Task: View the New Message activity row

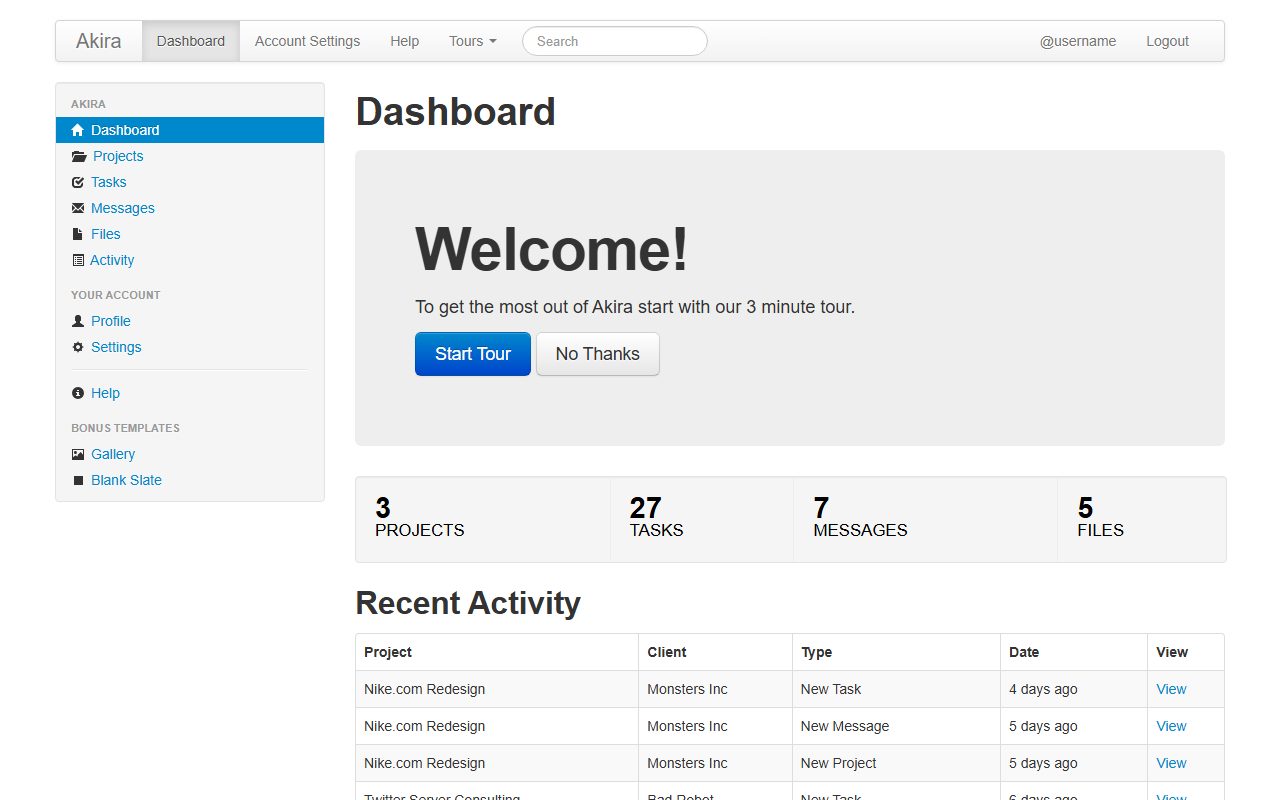Action: (1171, 726)
